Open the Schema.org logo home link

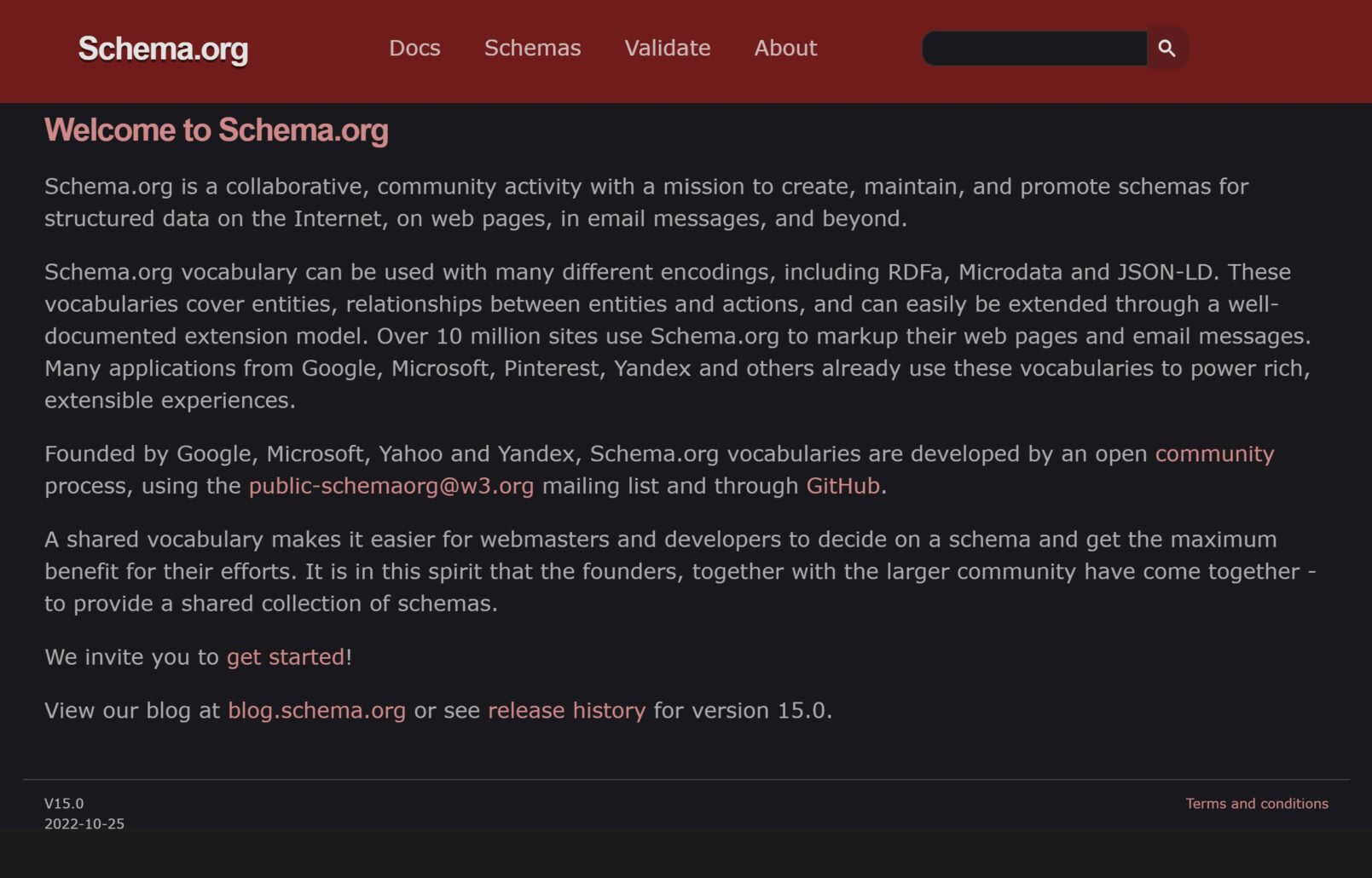[x=163, y=49]
